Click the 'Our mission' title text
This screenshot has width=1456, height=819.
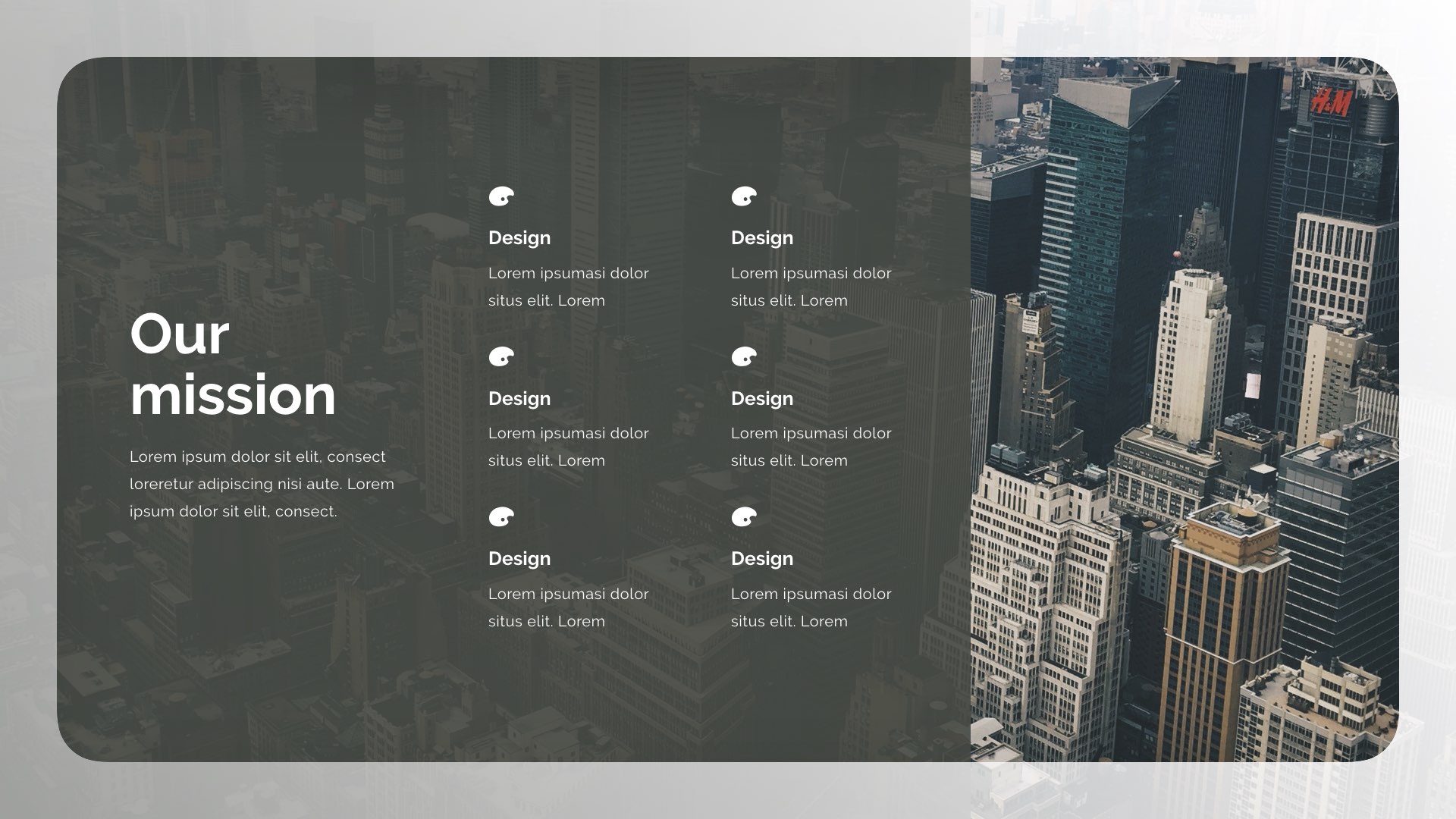click(234, 364)
